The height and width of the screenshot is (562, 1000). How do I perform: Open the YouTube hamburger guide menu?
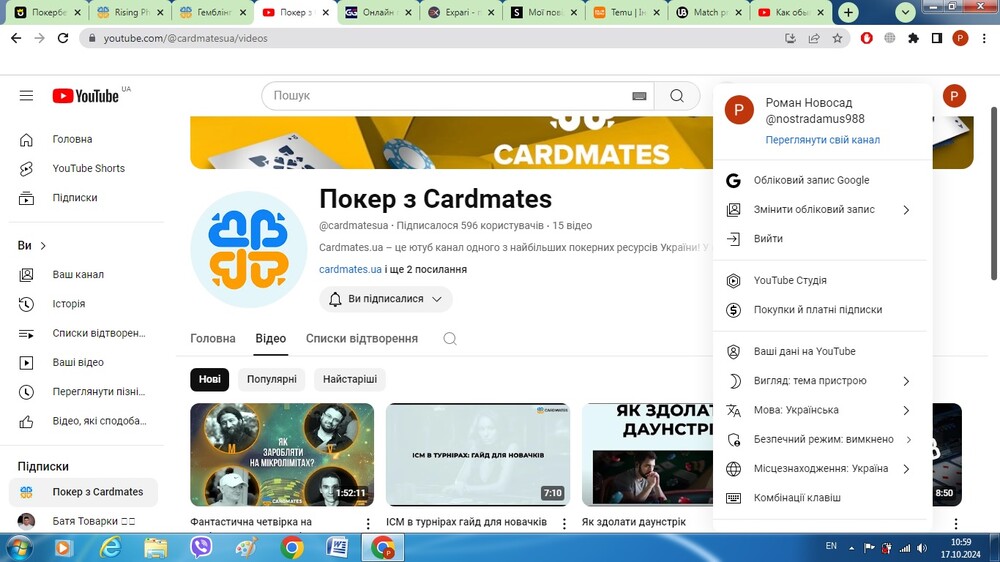[x=26, y=96]
